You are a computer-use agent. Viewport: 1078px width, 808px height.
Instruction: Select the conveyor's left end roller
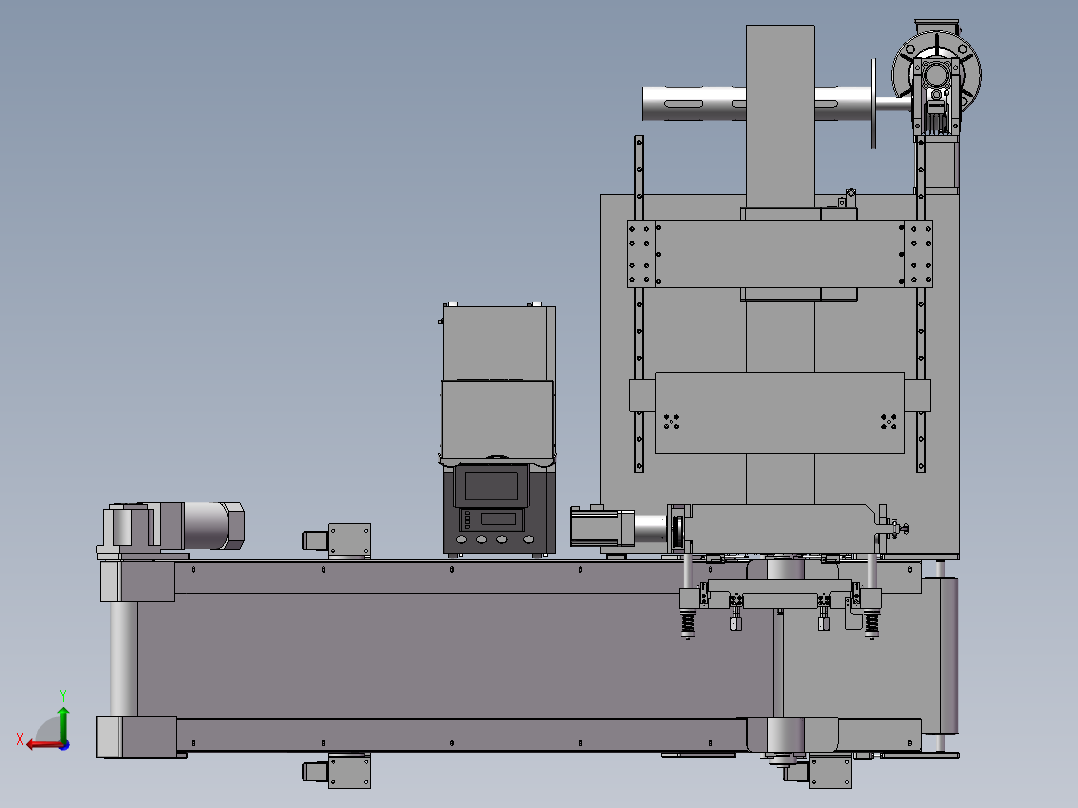(x=123, y=659)
